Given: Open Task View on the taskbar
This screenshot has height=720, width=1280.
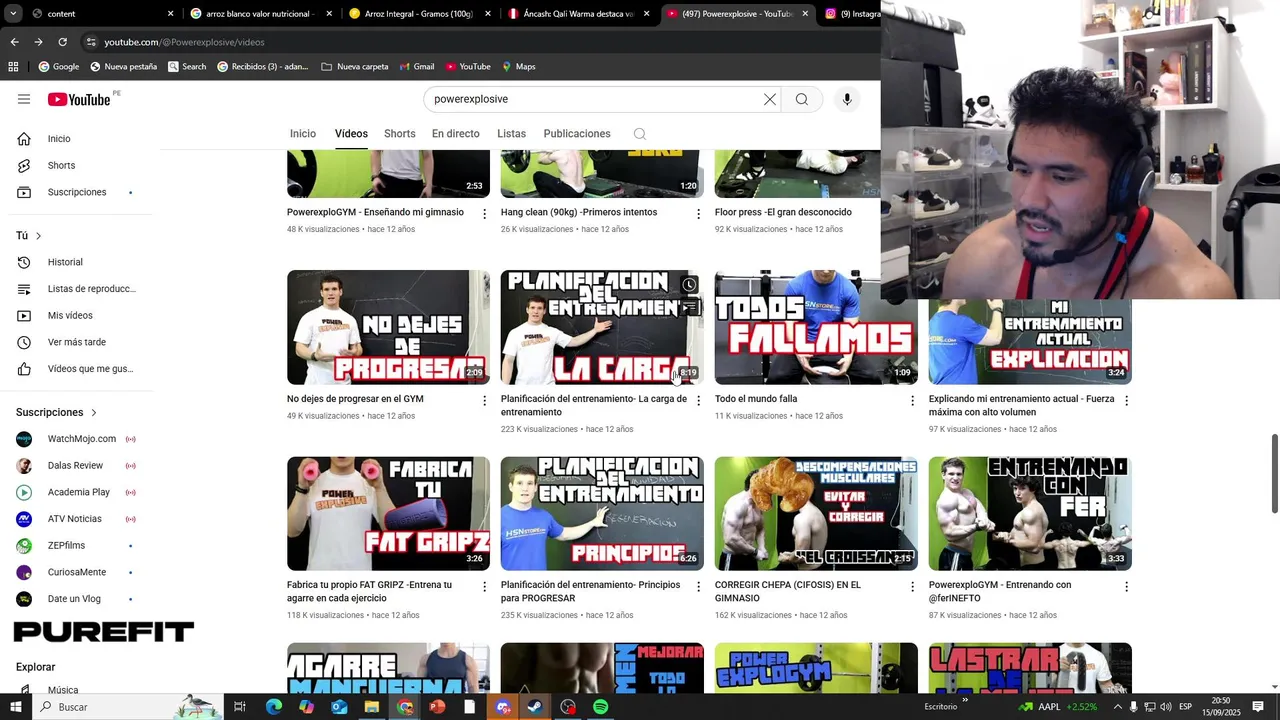Looking at the screenshot, I should tap(240, 707).
